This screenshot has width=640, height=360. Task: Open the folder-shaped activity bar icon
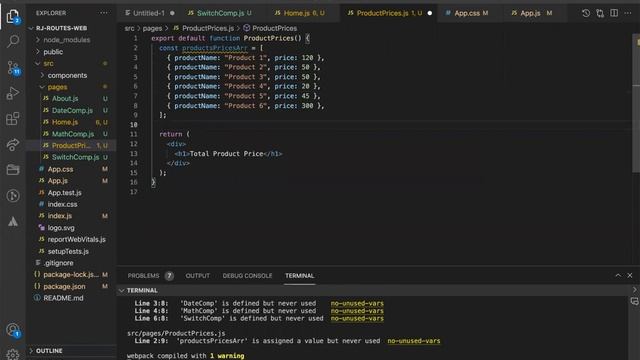13,170
